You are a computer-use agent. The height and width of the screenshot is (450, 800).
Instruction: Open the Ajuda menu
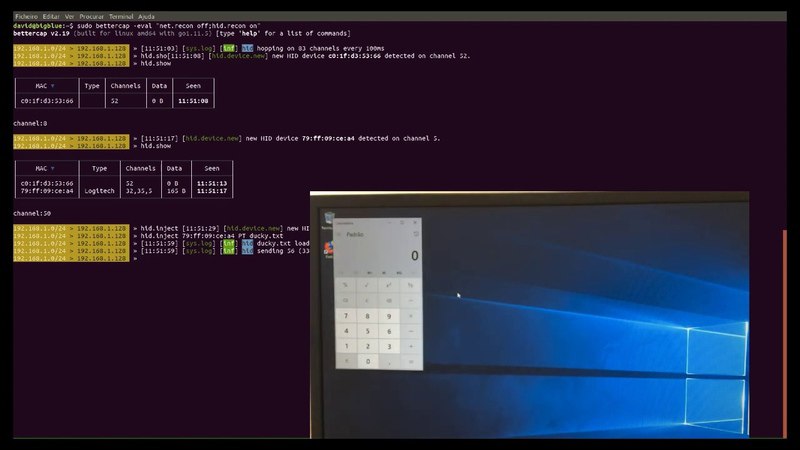tap(146, 16)
